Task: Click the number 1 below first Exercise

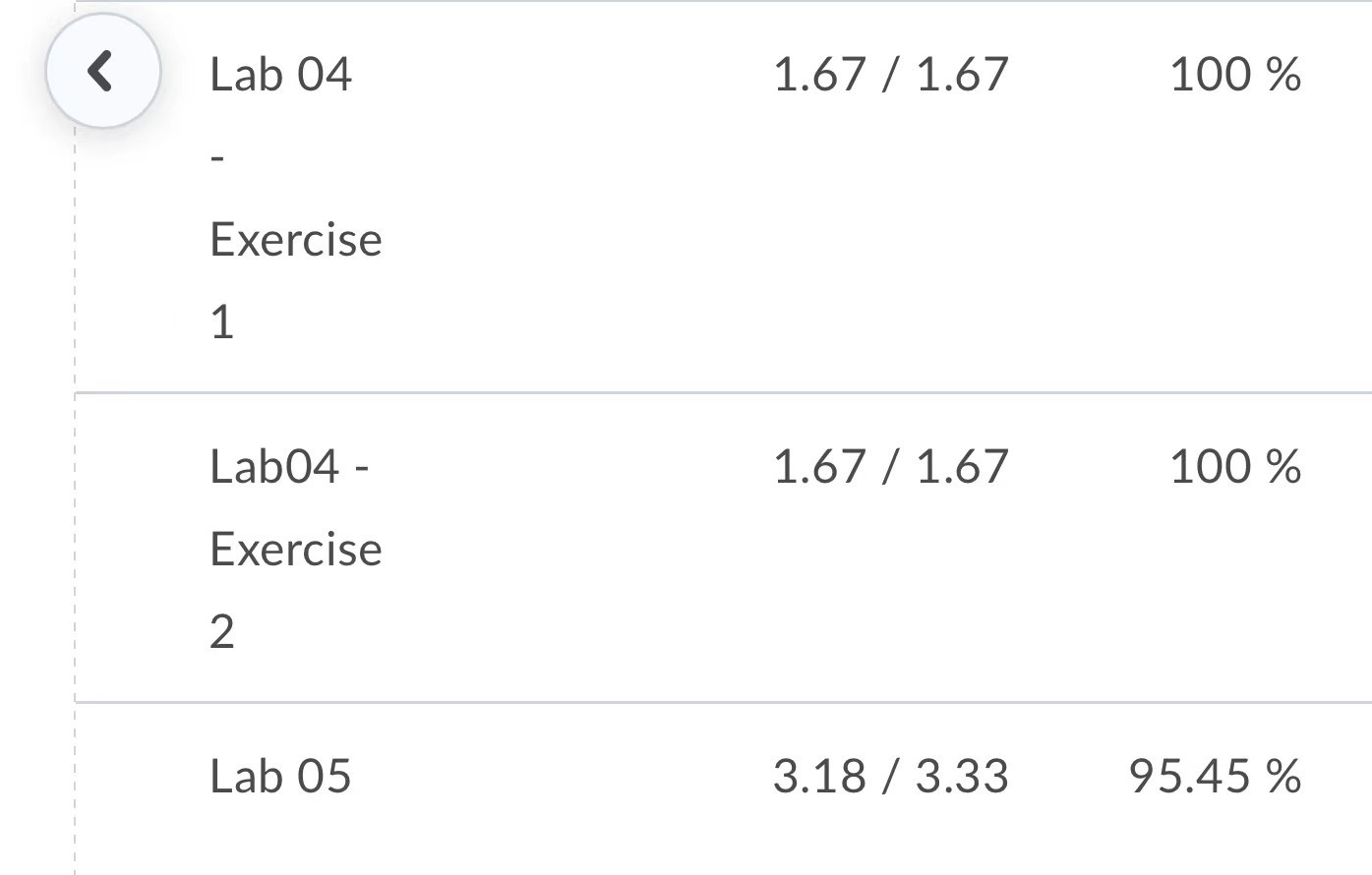Action: point(222,322)
